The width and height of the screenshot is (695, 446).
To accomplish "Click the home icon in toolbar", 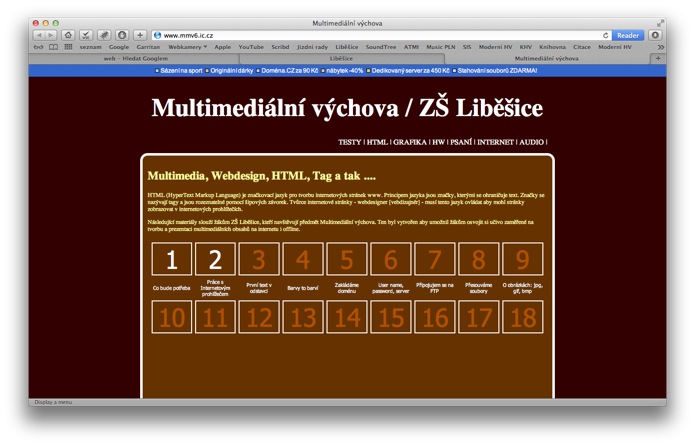I will 68,35.
